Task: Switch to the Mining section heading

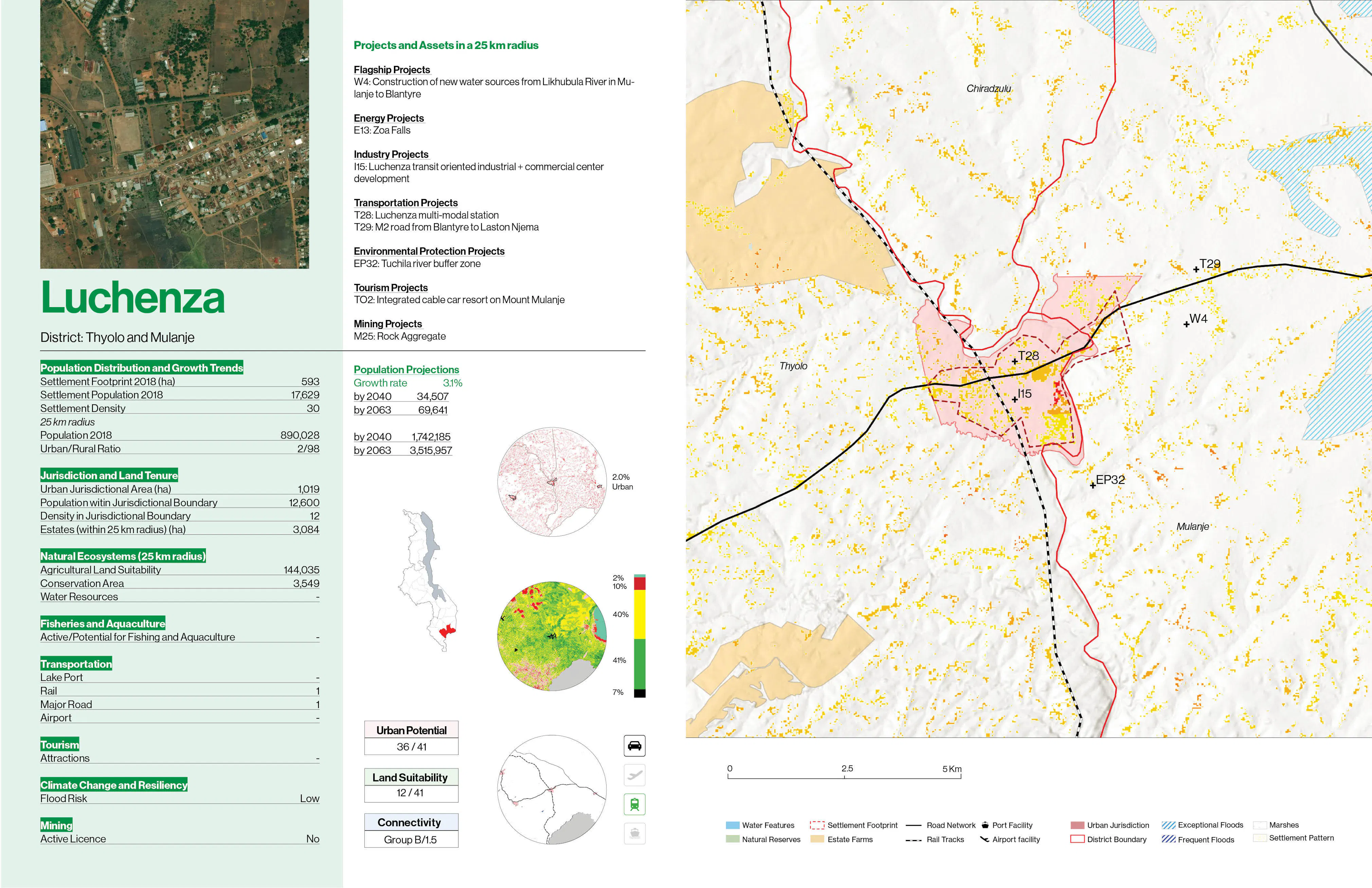Action: (x=56, y=825)
